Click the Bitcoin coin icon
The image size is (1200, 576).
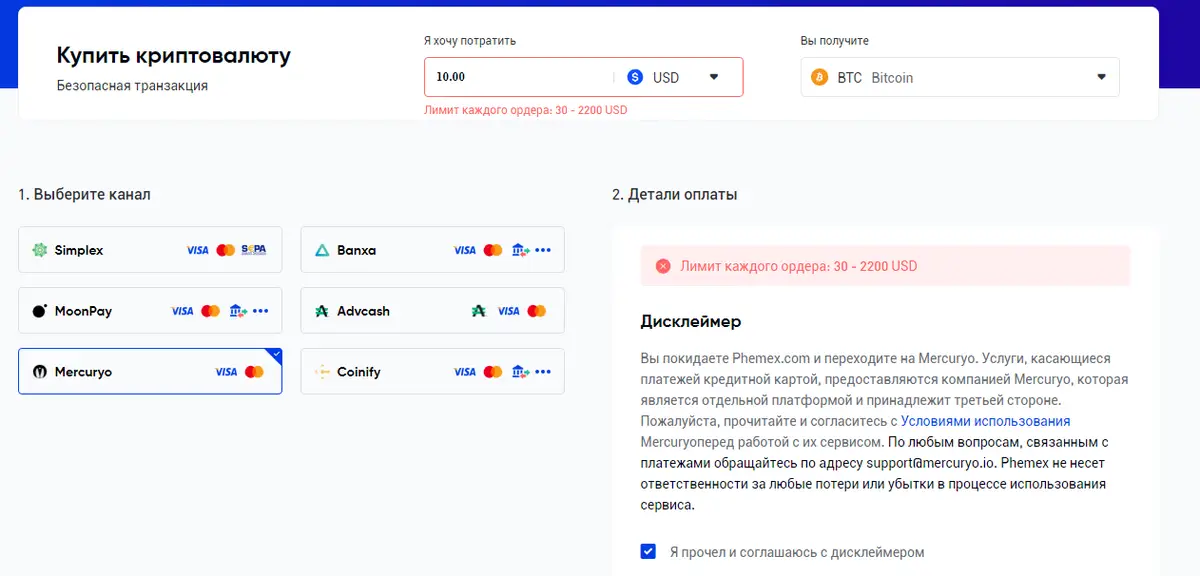[x=820, y=77]
